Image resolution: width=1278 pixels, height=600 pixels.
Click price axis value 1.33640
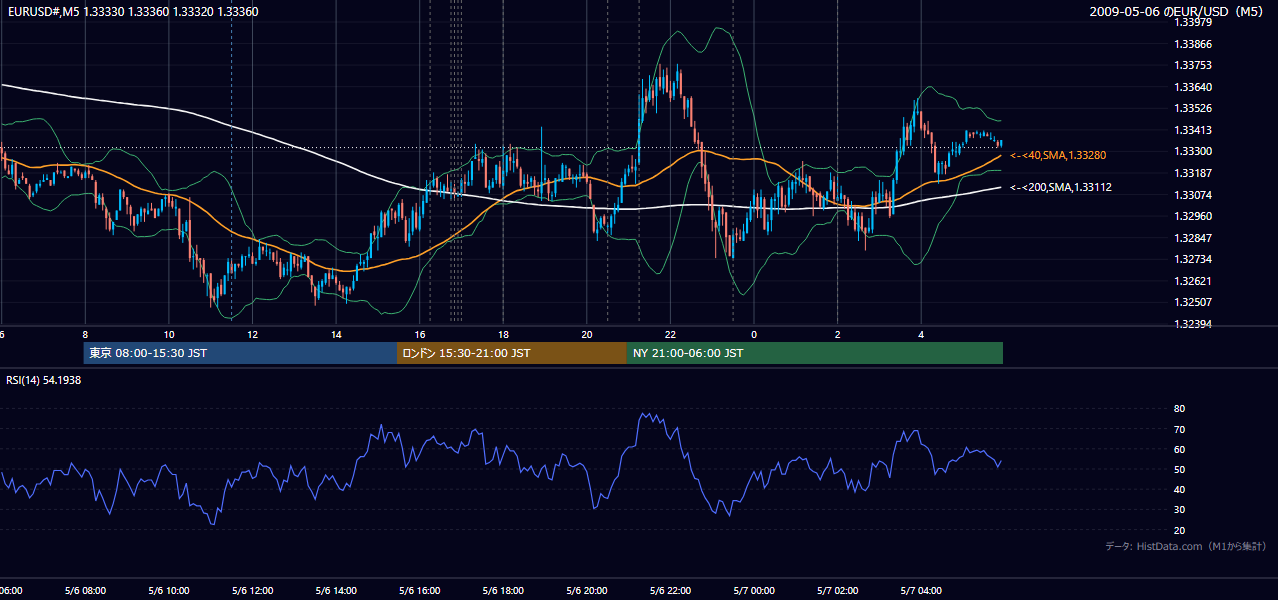[x=1192, y=87]
